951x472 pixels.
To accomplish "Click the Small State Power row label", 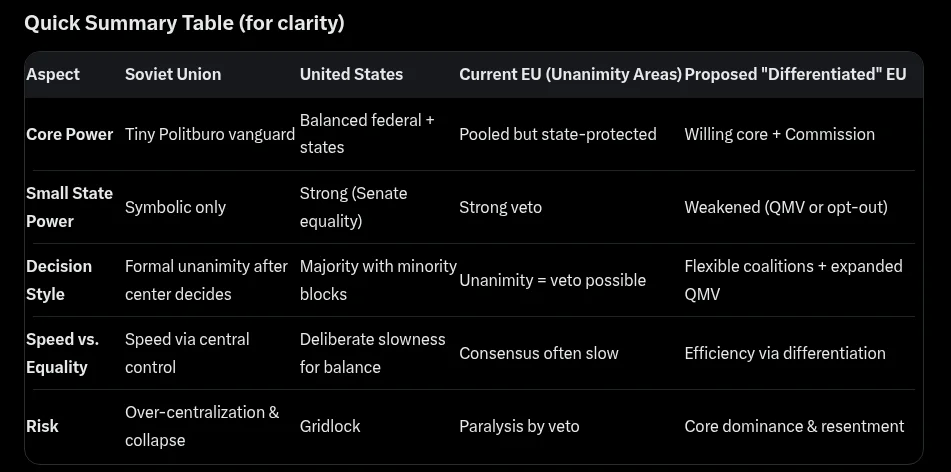I will point(69,207).
